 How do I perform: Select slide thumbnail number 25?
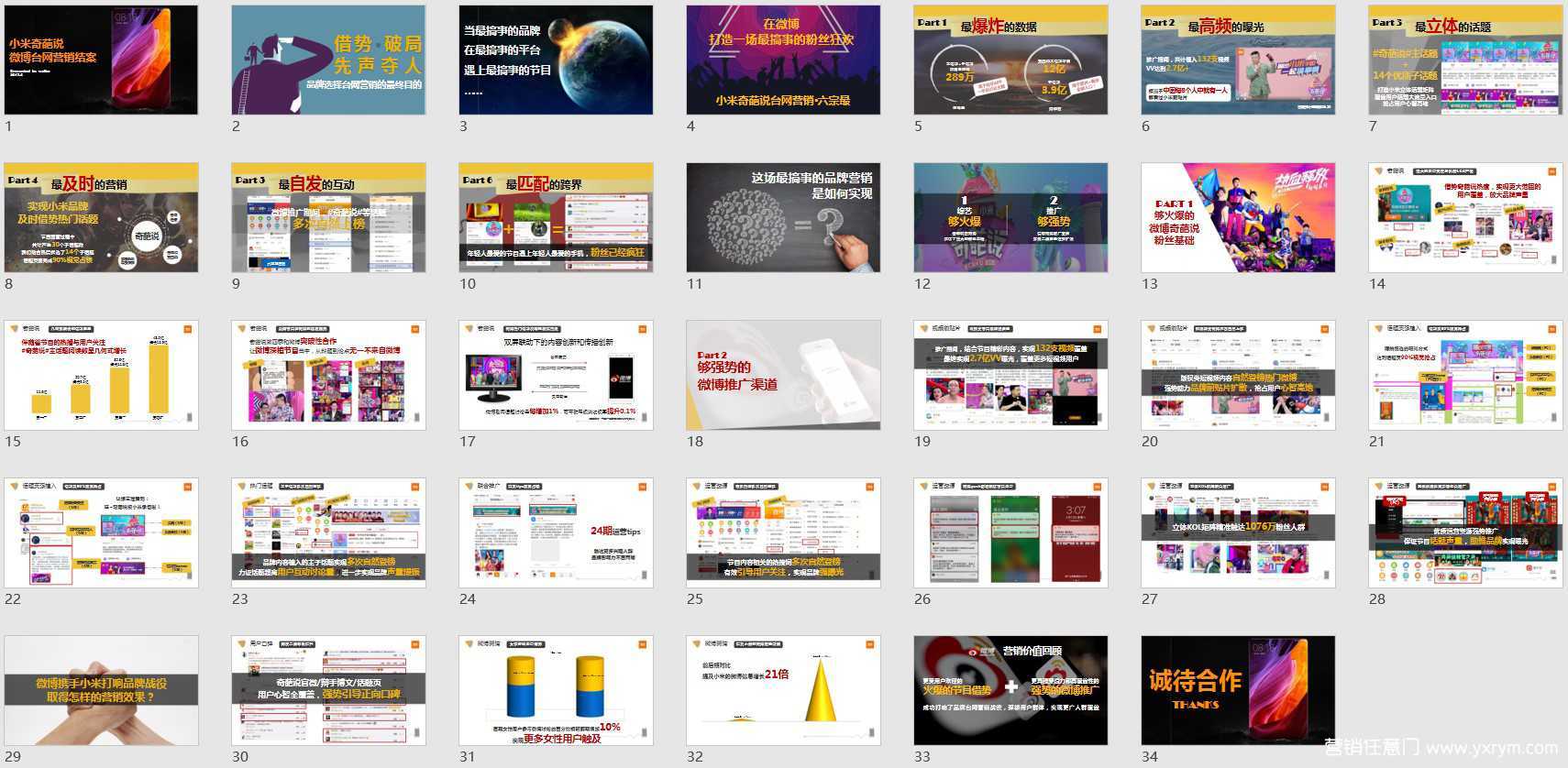(x=783, y=532)
